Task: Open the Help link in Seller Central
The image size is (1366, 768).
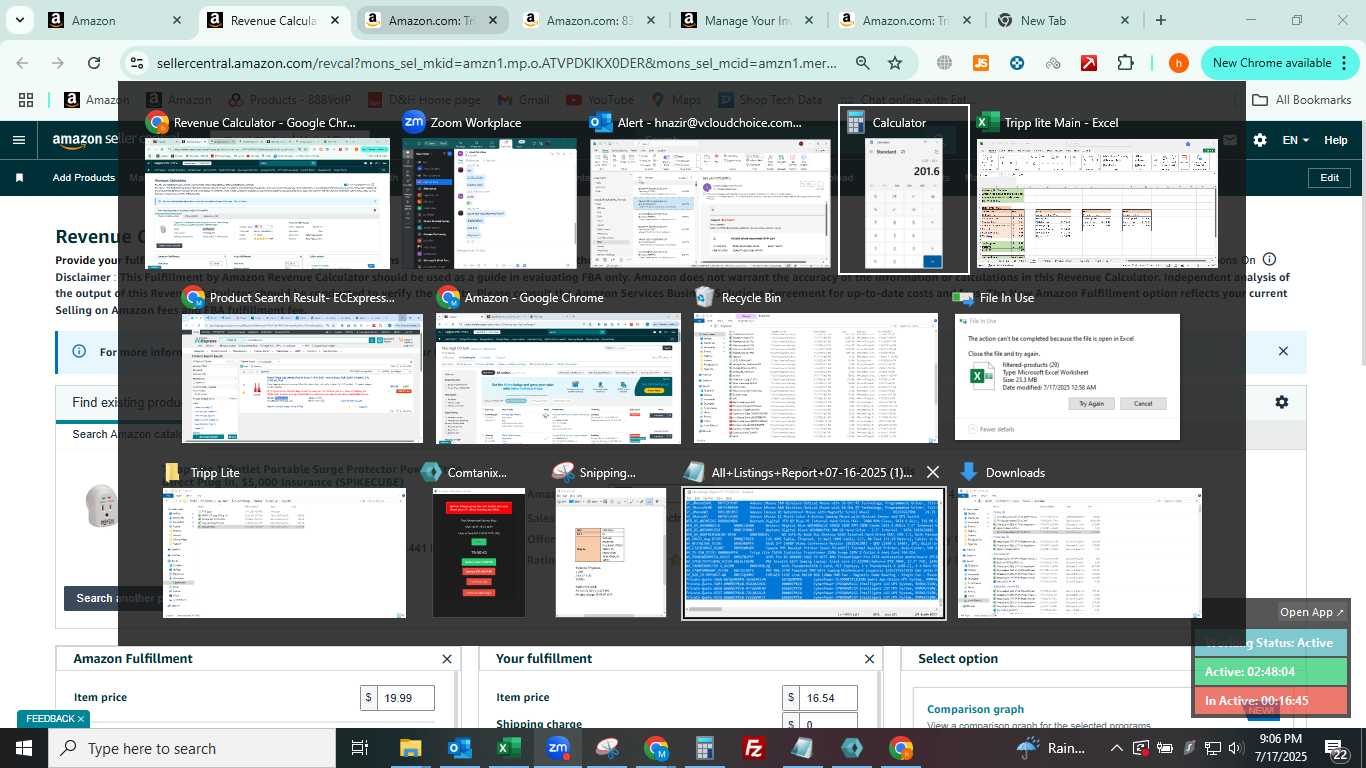Action: [1336, 140]
